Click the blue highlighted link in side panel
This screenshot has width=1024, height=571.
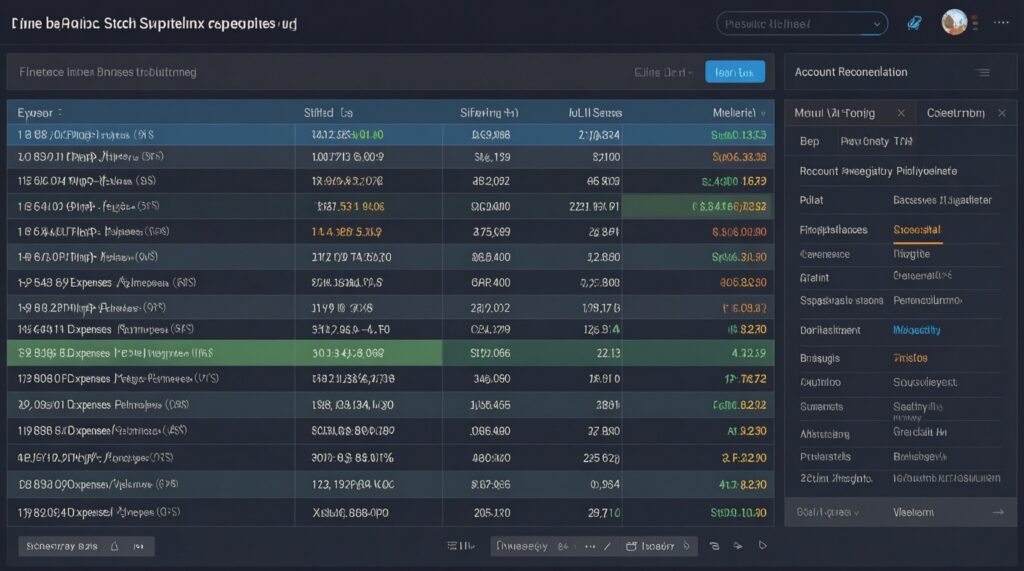[916, 330]
